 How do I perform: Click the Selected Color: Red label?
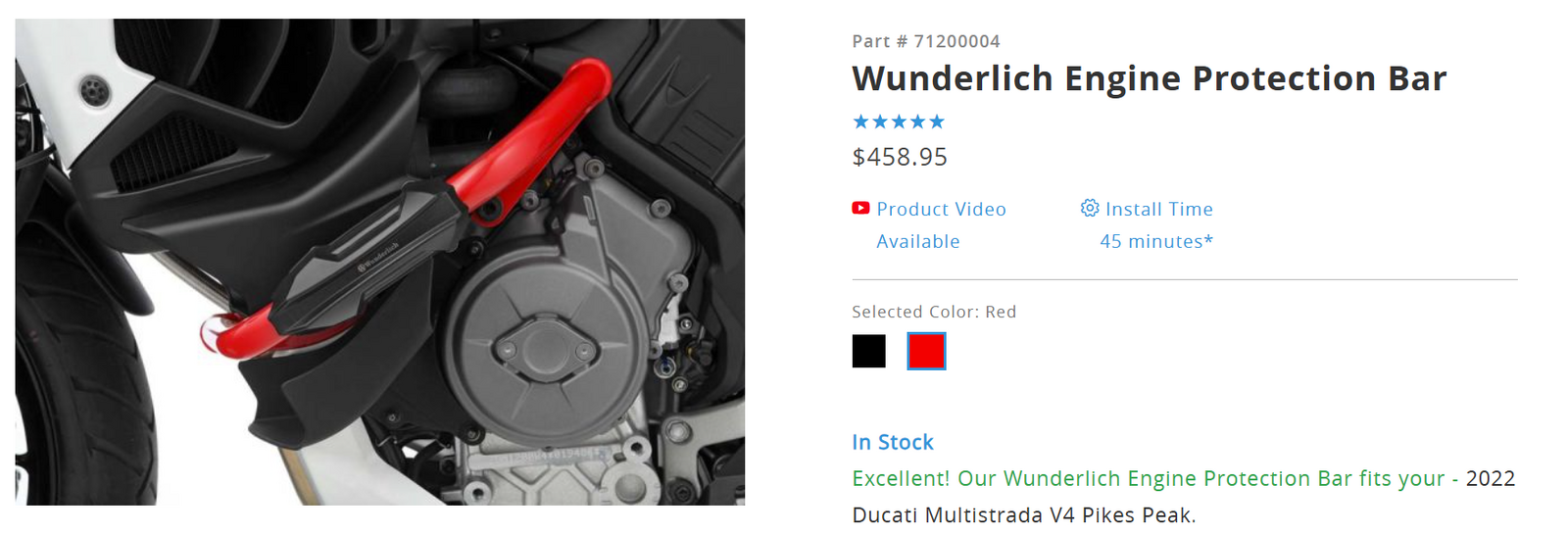click(934, 312)
